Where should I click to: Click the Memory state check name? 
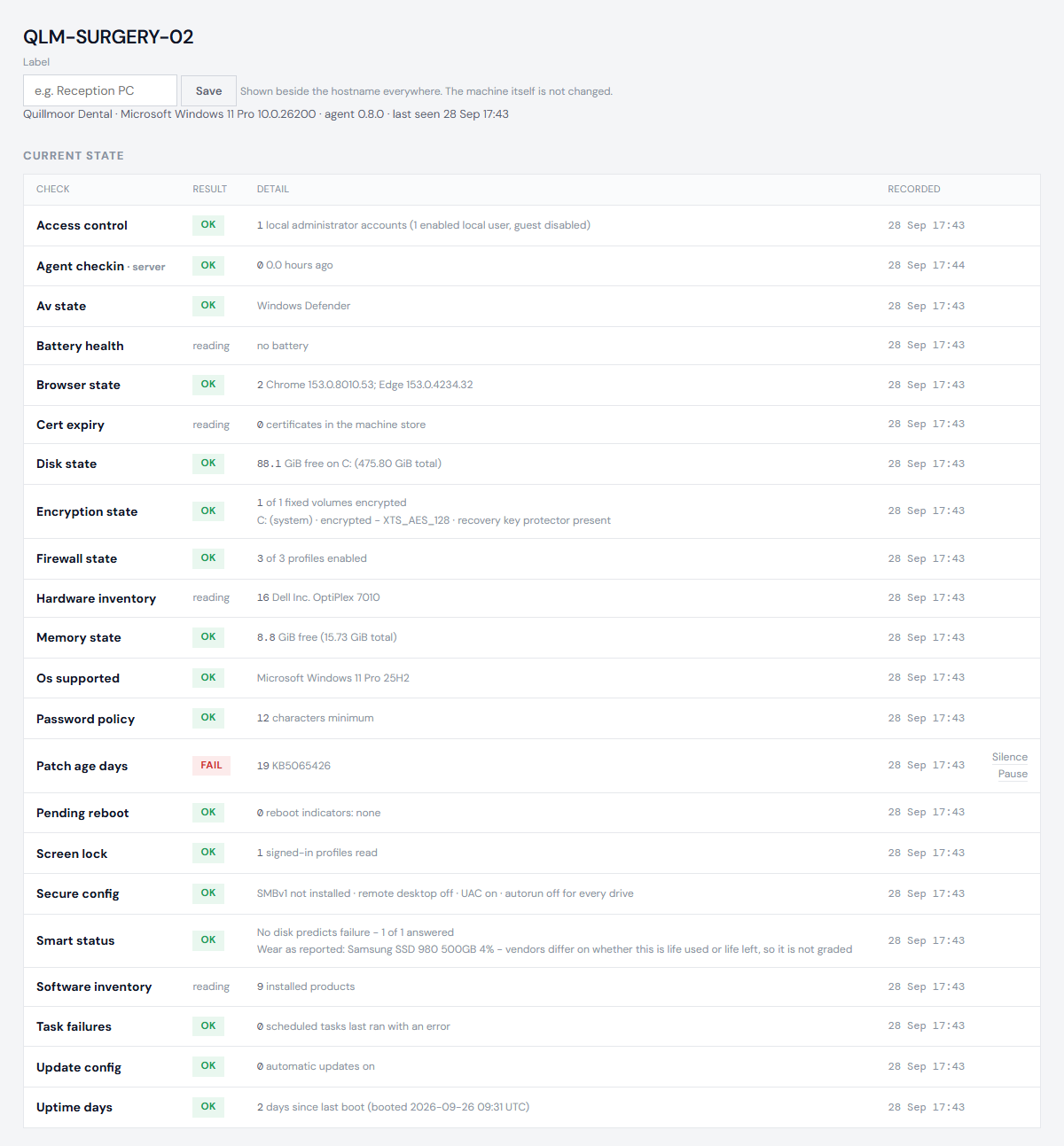pyautogui.click(x=79, y=637)
